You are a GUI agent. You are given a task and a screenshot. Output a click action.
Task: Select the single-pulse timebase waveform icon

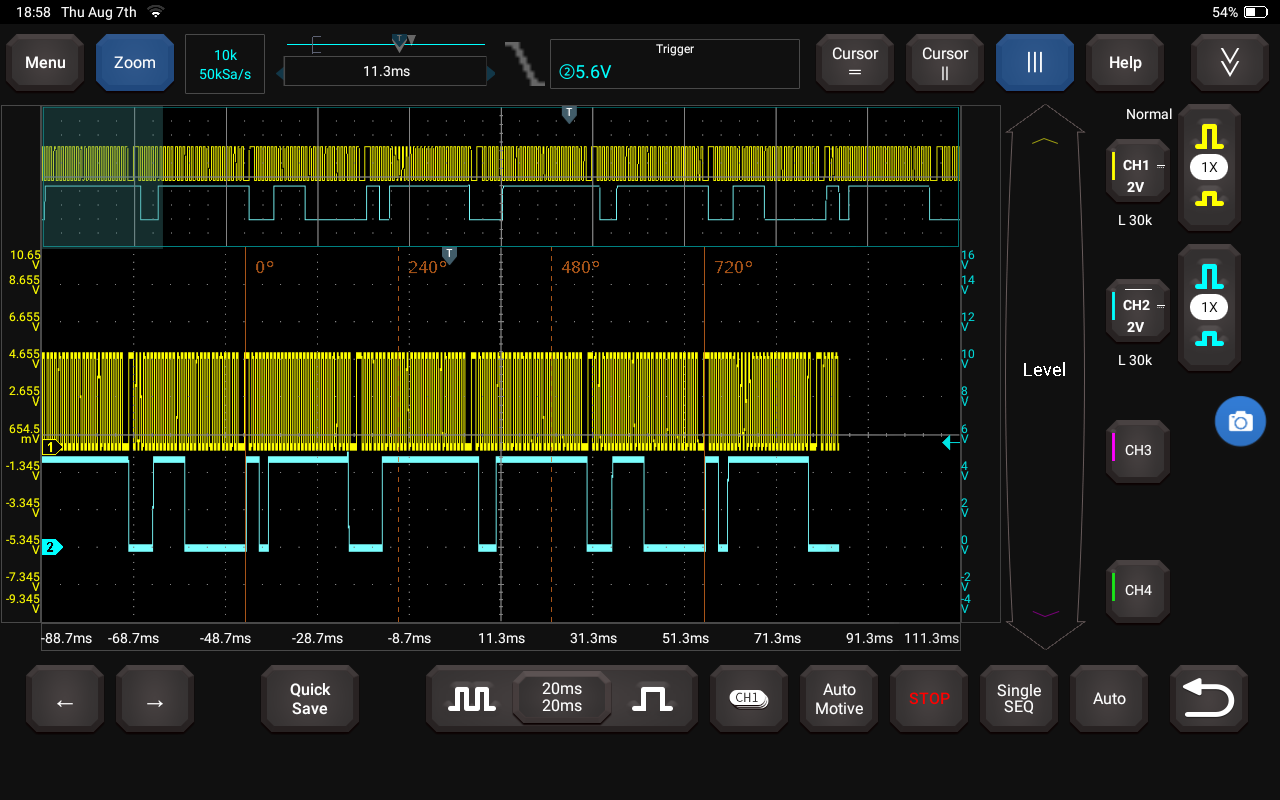tap(652, 698)
